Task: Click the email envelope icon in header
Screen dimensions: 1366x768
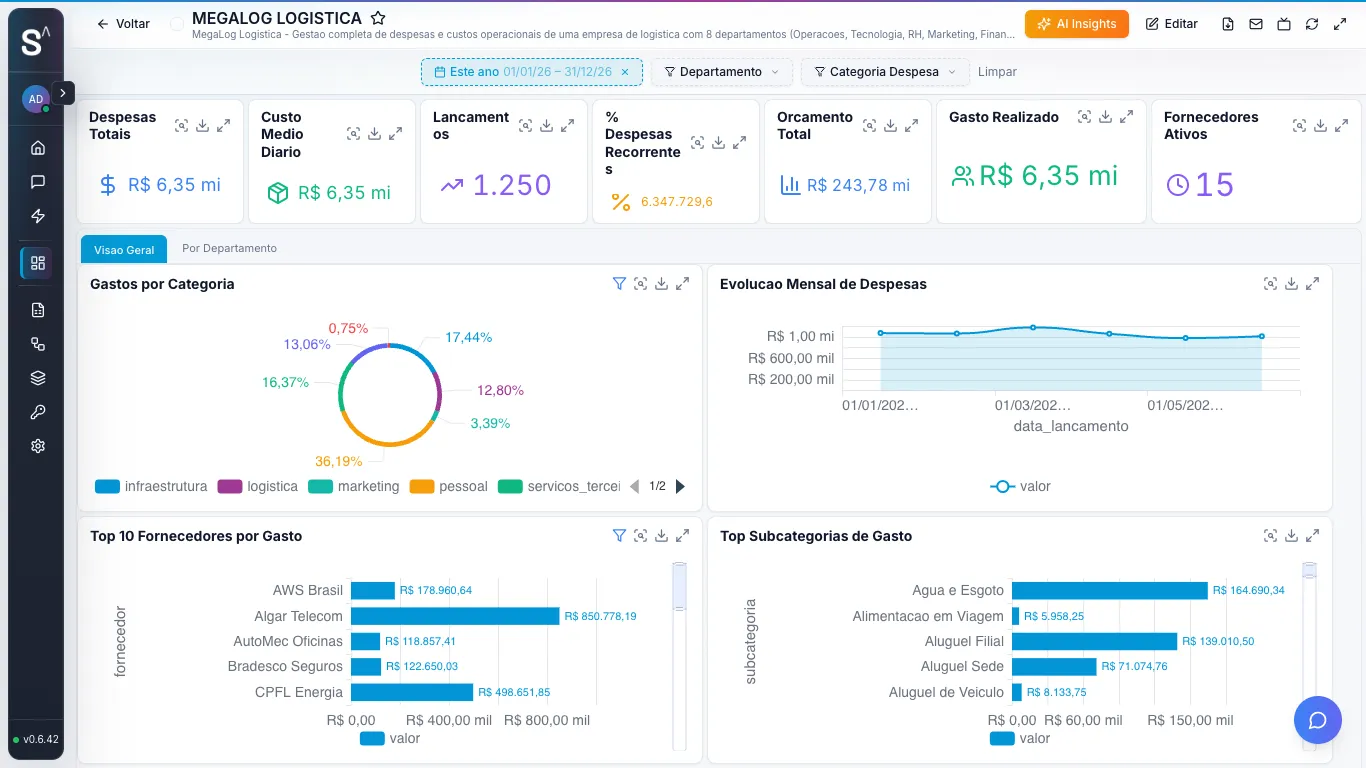Action: pos(1256,24)
